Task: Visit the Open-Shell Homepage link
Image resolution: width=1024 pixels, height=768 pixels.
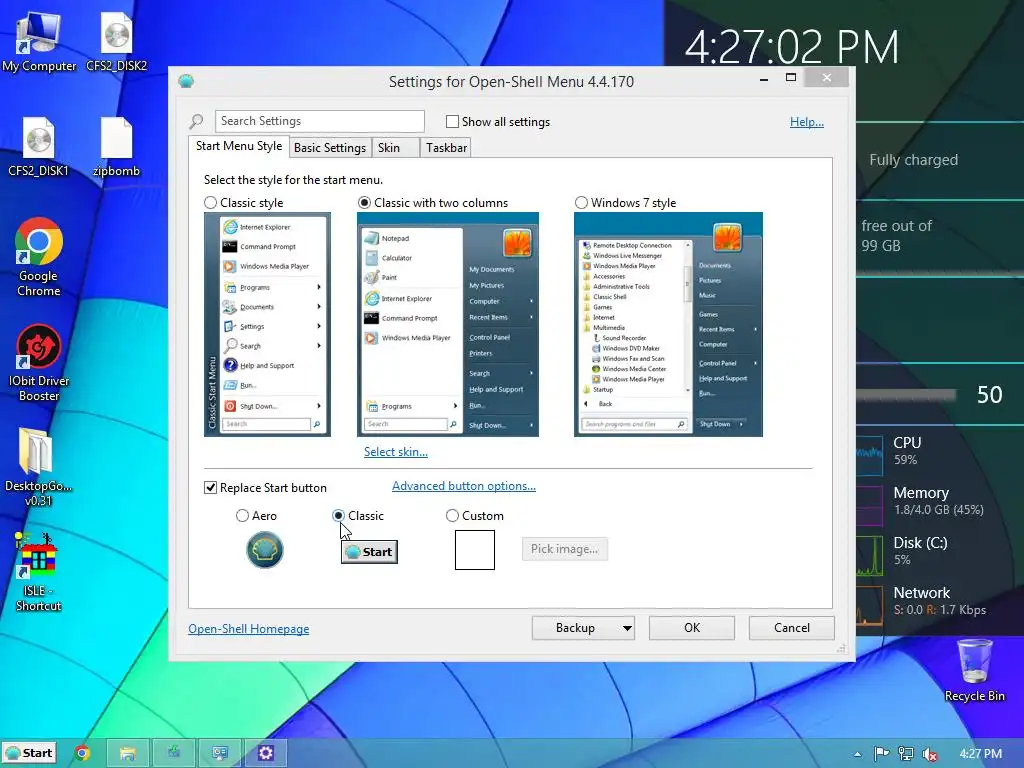Action: 249,629
